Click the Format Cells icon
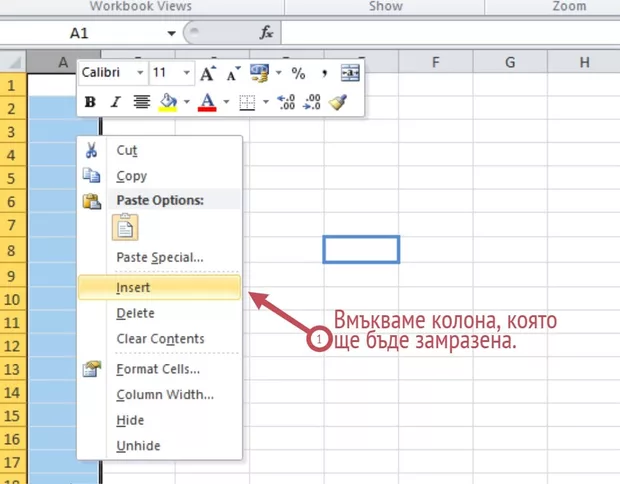Viewport: 620px width, 484px height. [x=91, y=369]
